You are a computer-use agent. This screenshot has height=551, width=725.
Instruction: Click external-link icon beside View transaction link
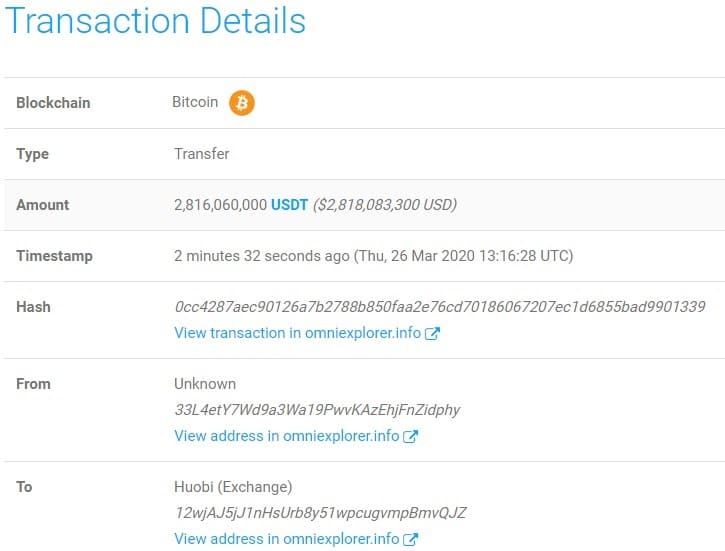pos(432,333)
